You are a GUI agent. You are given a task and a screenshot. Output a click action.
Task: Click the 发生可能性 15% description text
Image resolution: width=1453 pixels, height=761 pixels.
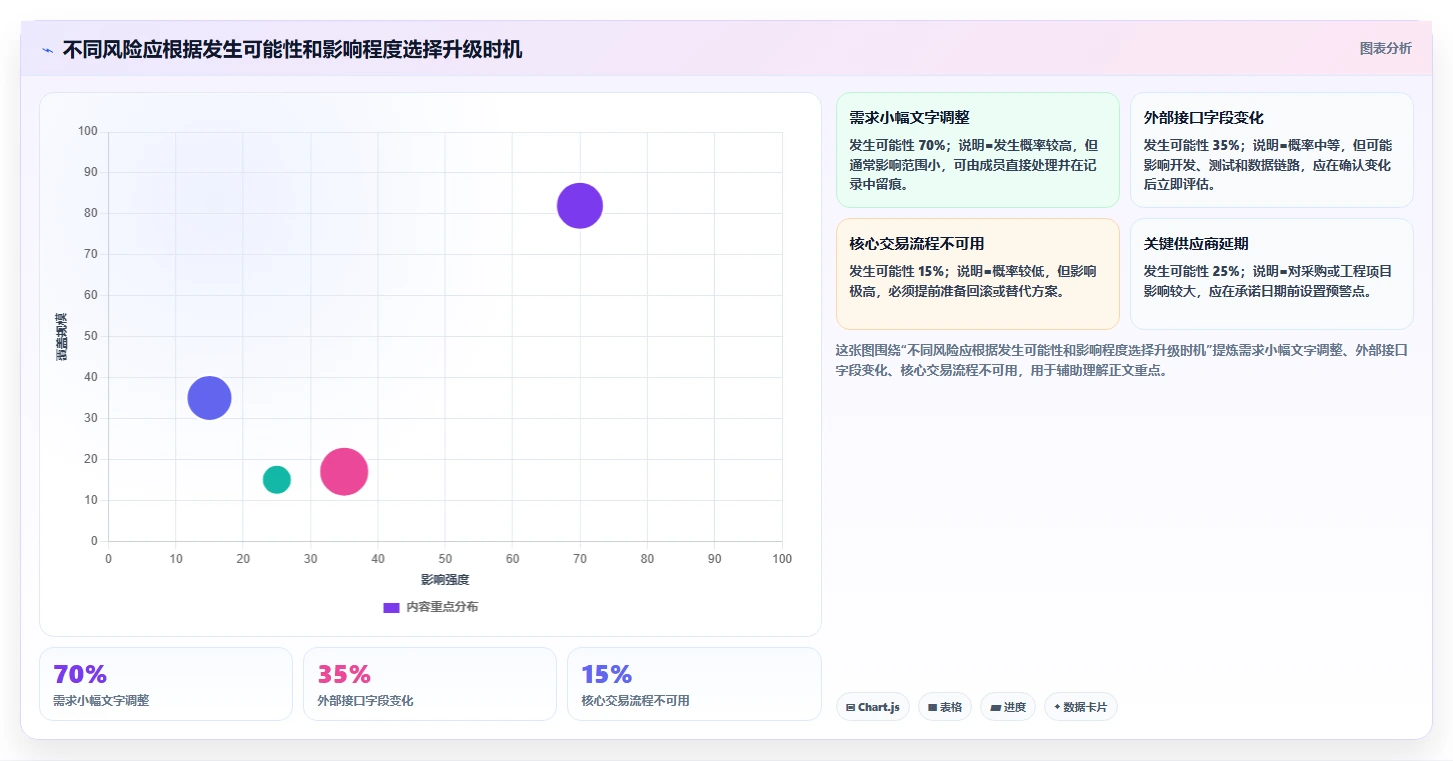tap(973, 281)
